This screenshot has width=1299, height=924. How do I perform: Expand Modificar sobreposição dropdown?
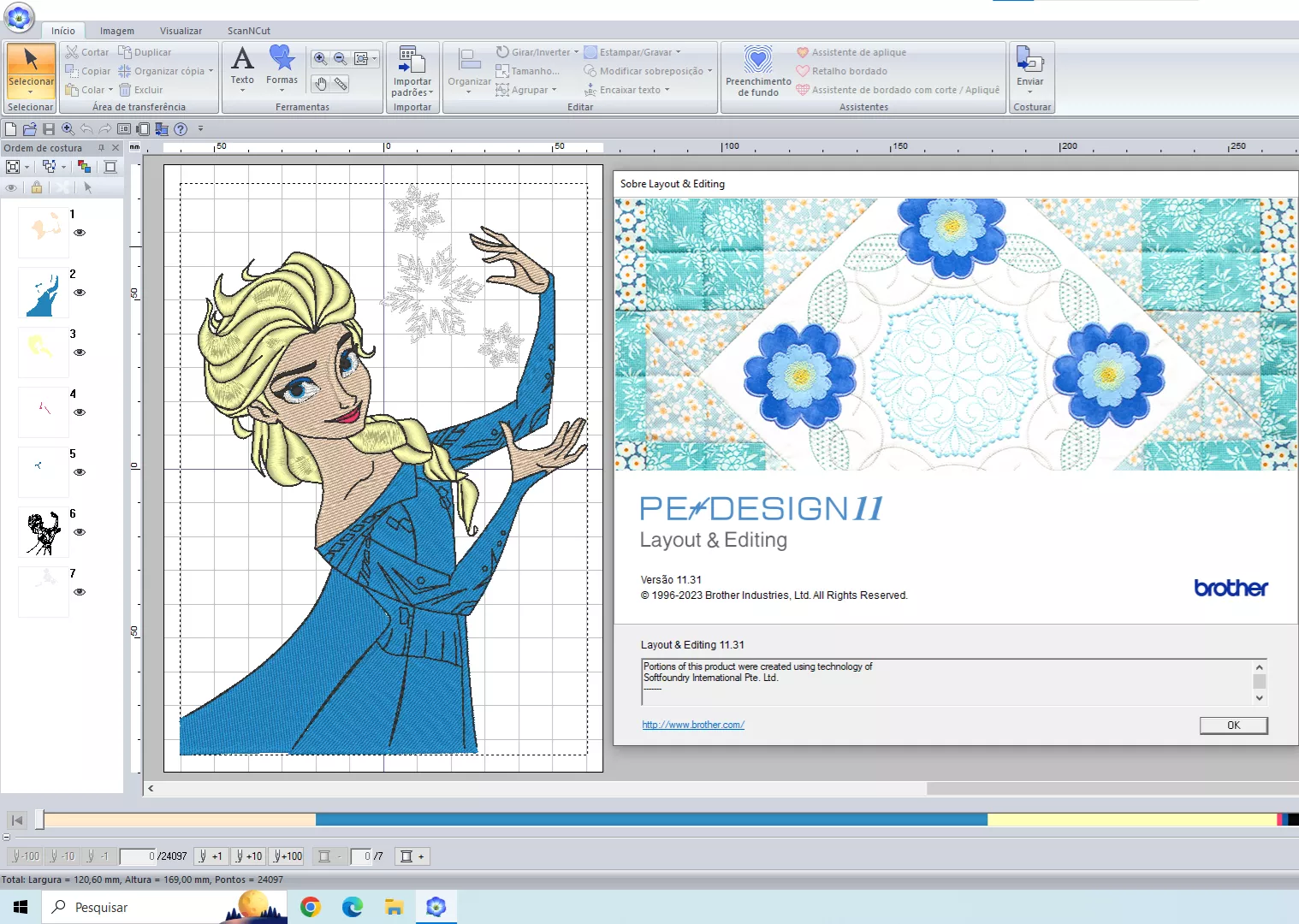(x=709, y=71)
